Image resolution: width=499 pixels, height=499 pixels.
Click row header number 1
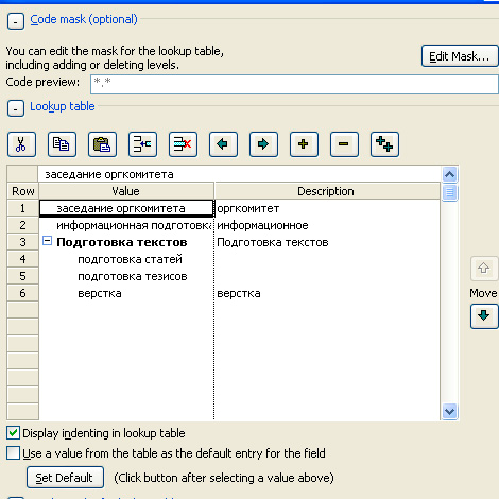click(x=22, y=208)
